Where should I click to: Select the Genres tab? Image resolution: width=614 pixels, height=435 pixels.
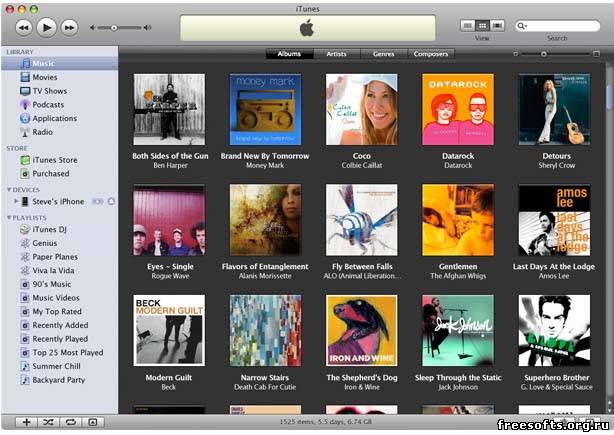point(383,54)
